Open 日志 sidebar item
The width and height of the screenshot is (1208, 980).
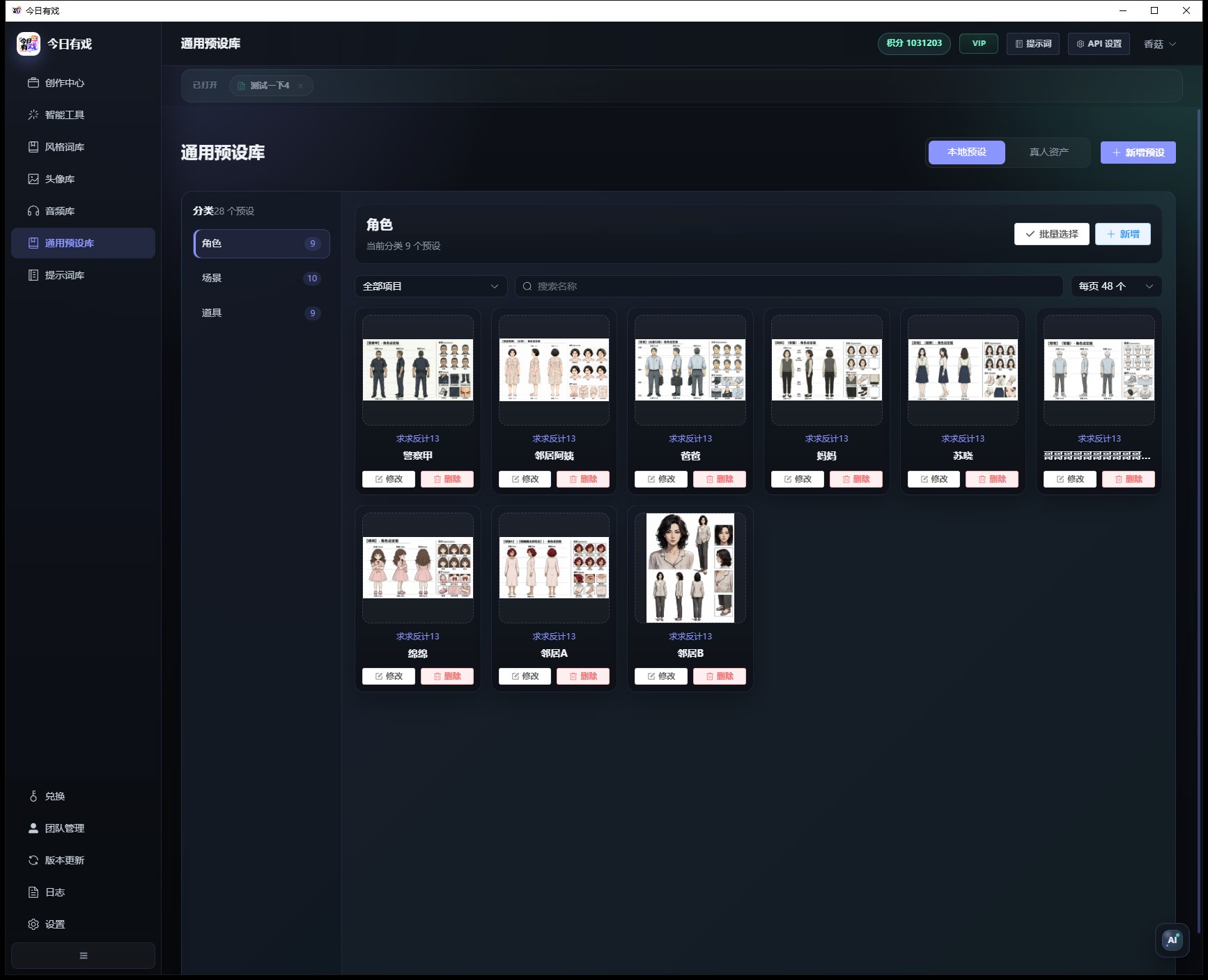pos(83,892)
